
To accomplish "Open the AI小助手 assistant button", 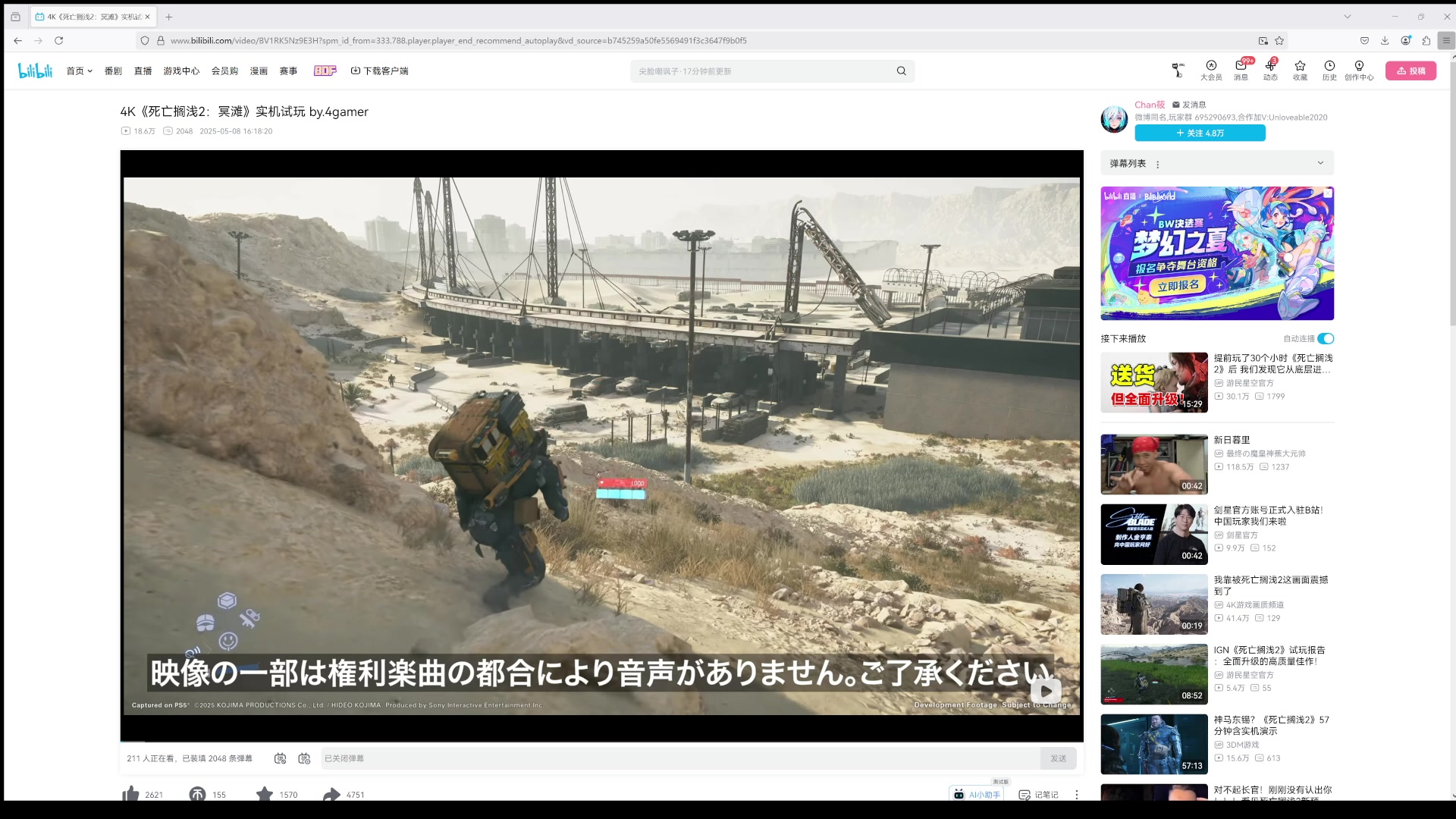I will click(977, 793).
